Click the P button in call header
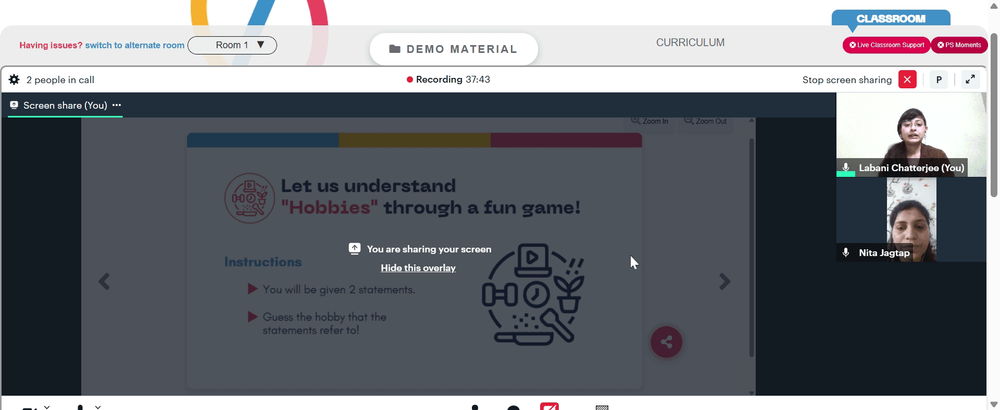This screenshot has width=1000, height=410. click(939, 80)
